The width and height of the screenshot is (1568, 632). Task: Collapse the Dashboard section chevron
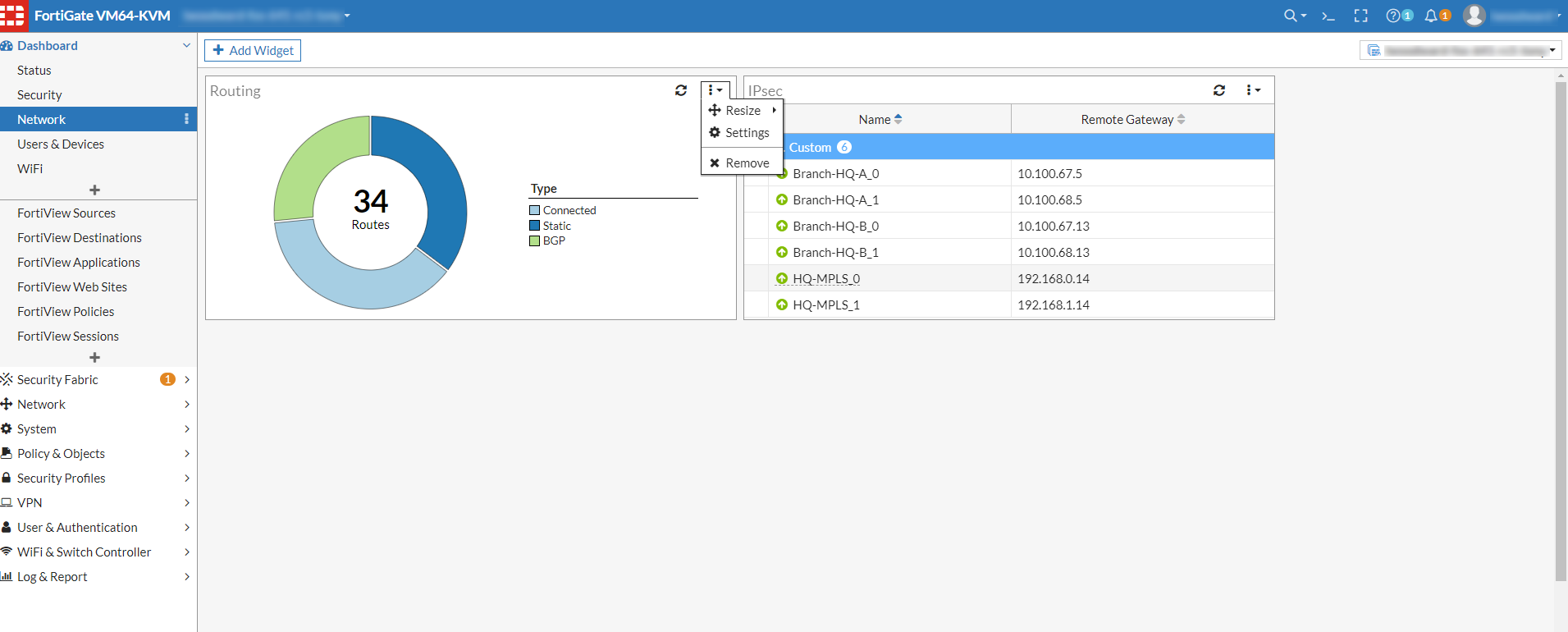[186, 45]
